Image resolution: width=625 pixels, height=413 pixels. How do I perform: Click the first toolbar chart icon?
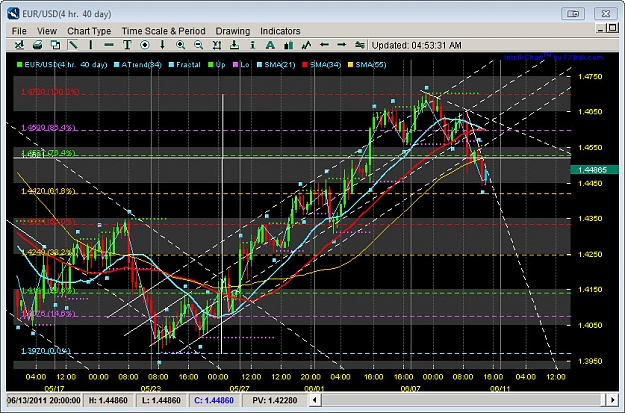19,45
